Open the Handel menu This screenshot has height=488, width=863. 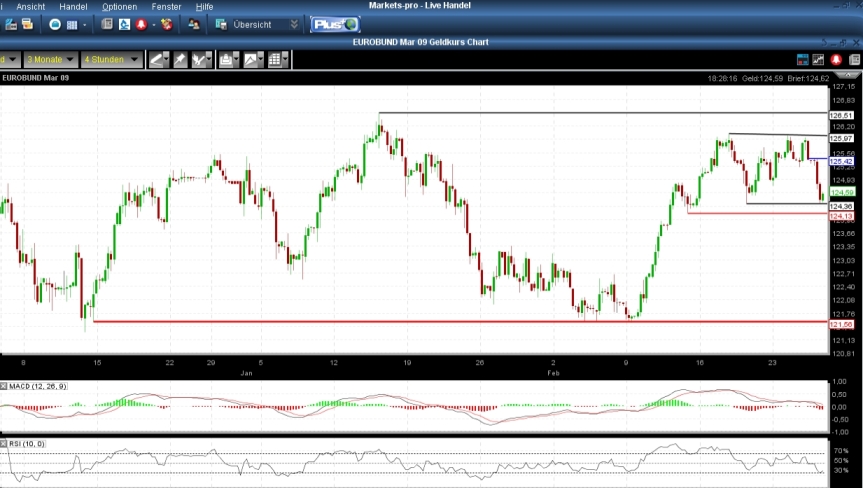(x=73, y=7)
